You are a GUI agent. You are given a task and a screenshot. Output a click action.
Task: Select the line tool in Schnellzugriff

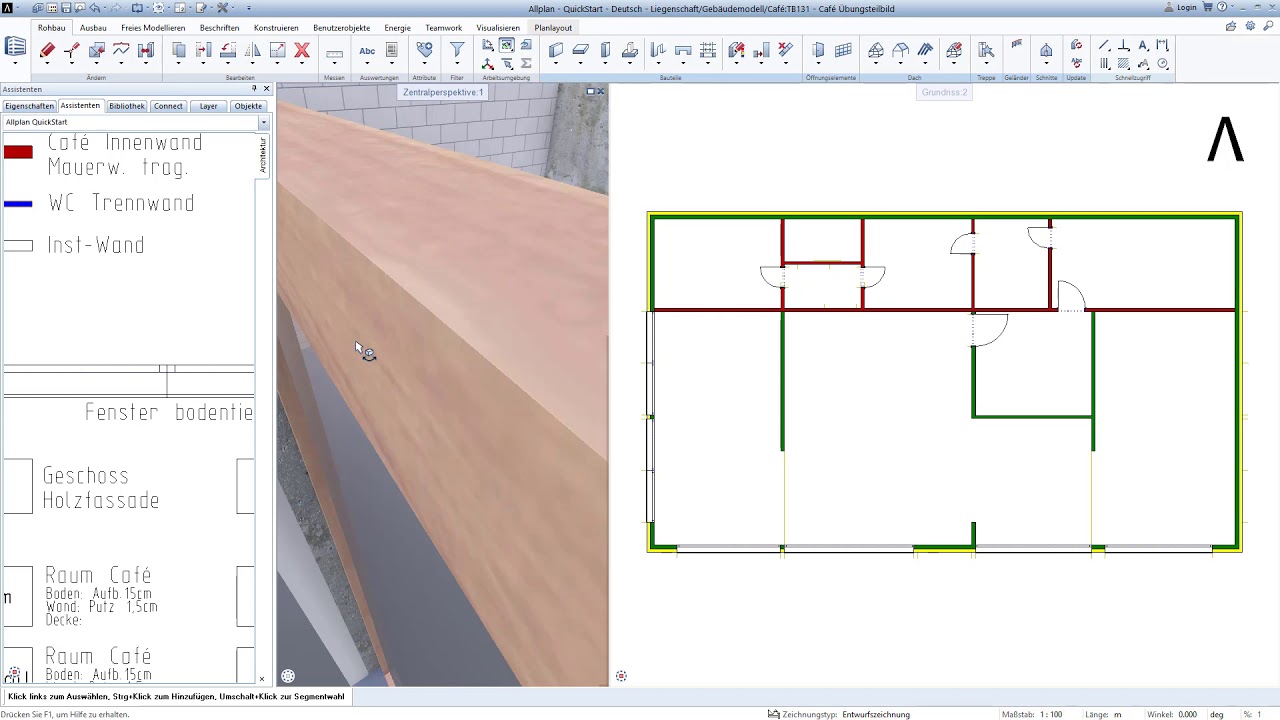coord(1104,45)
